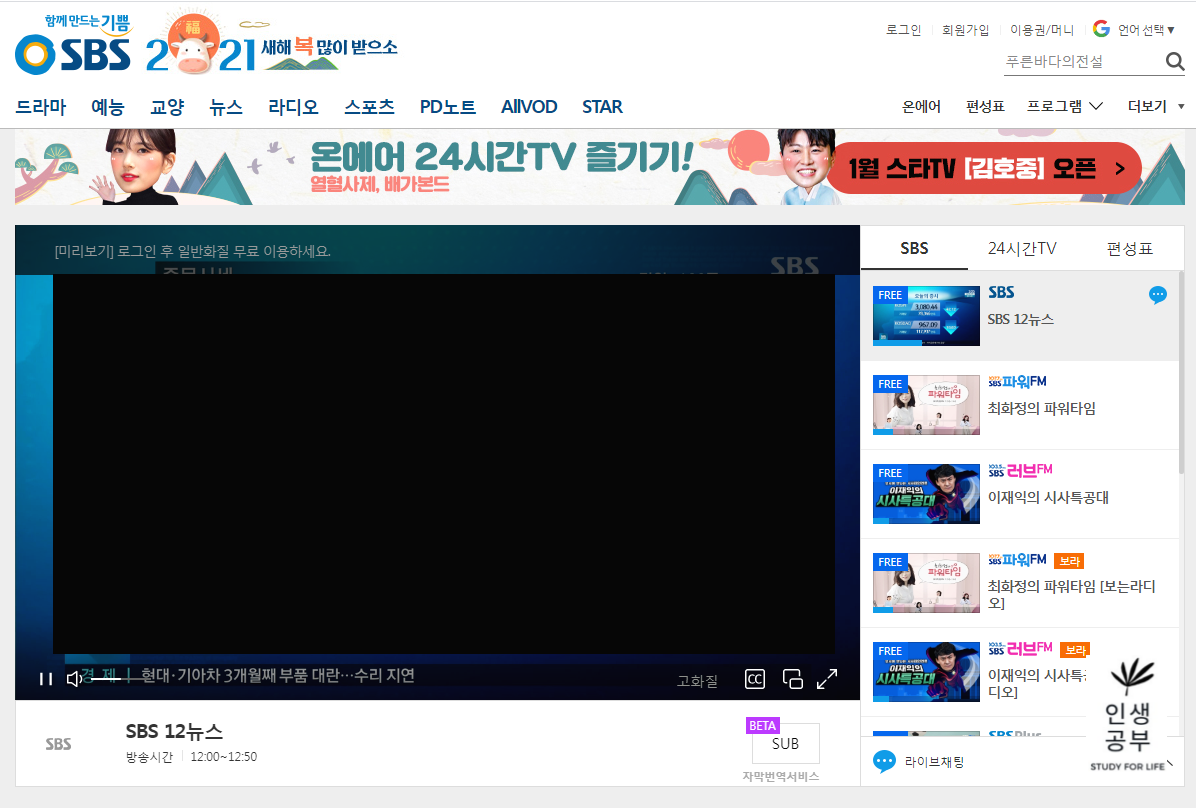Focus the search input field
The image size is (1196, 808).
(1083, 62)
